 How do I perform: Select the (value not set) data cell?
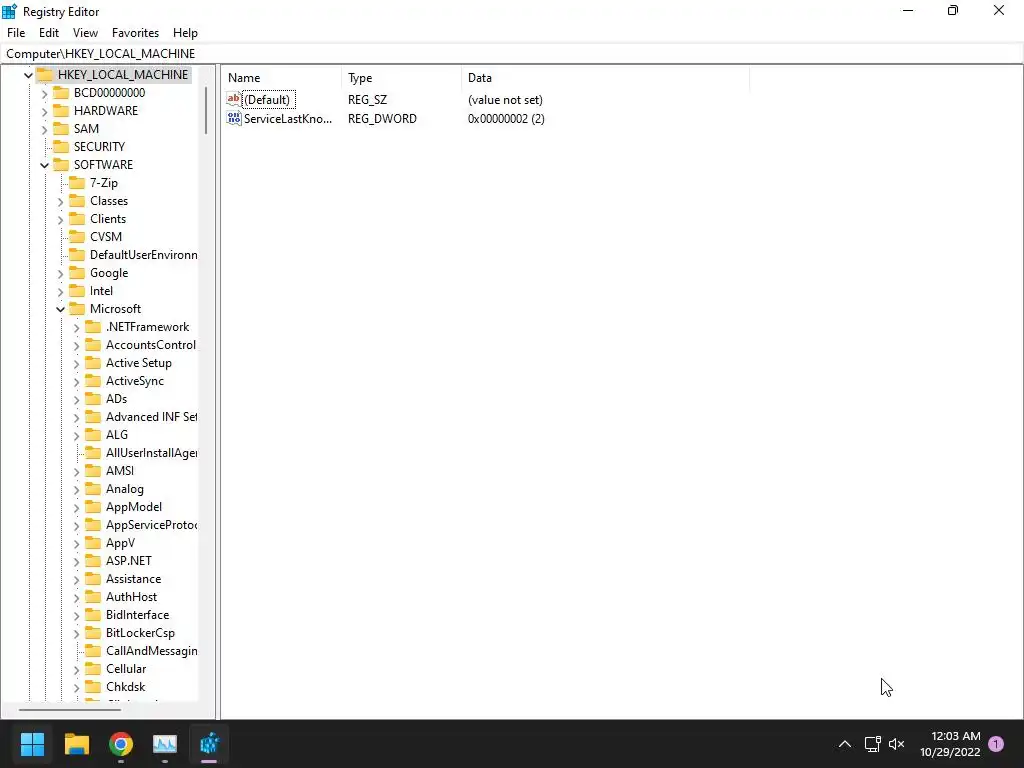tap(505, 100)
